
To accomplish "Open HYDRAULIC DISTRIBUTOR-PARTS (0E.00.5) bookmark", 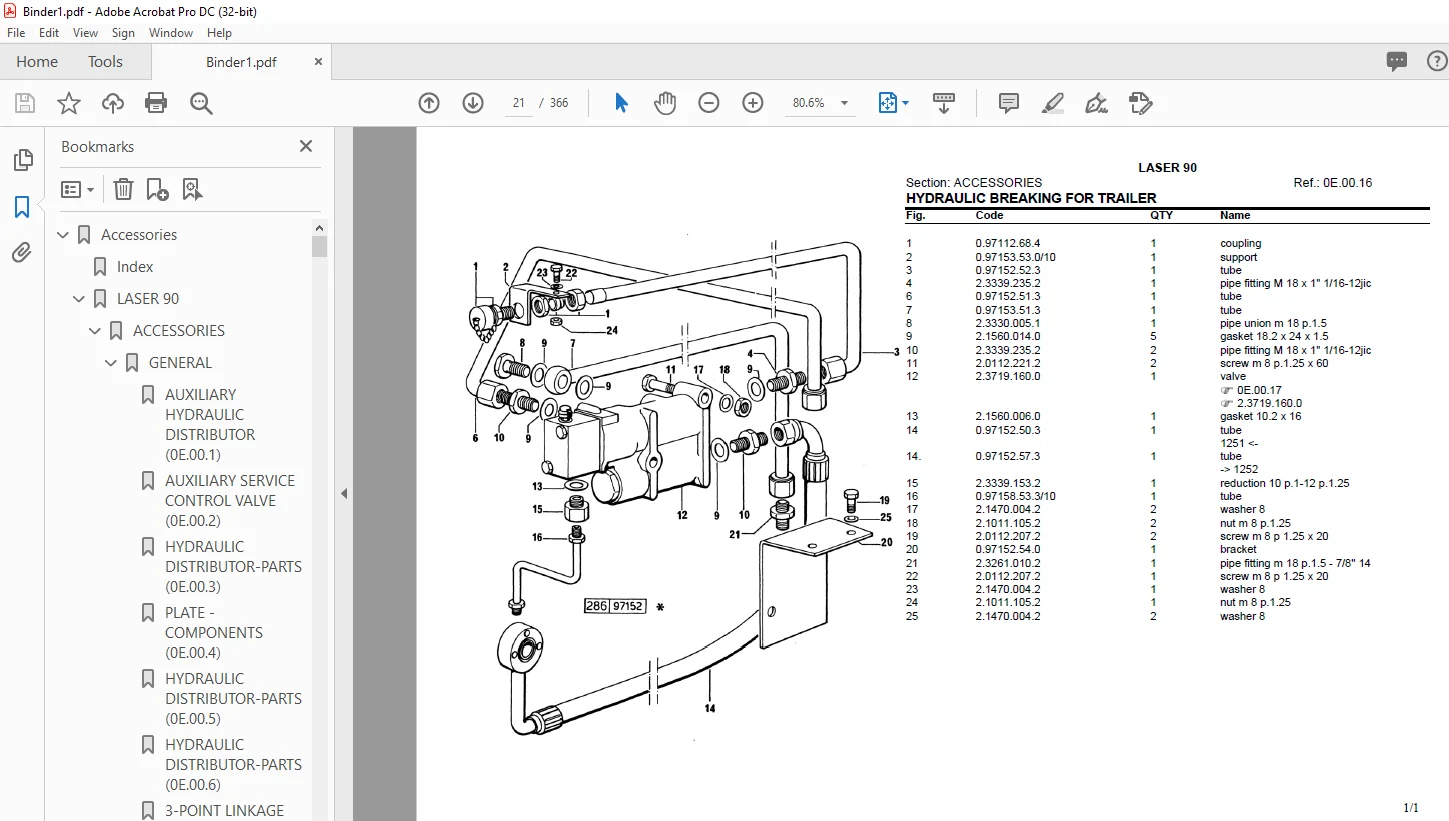I will point(233,699).
